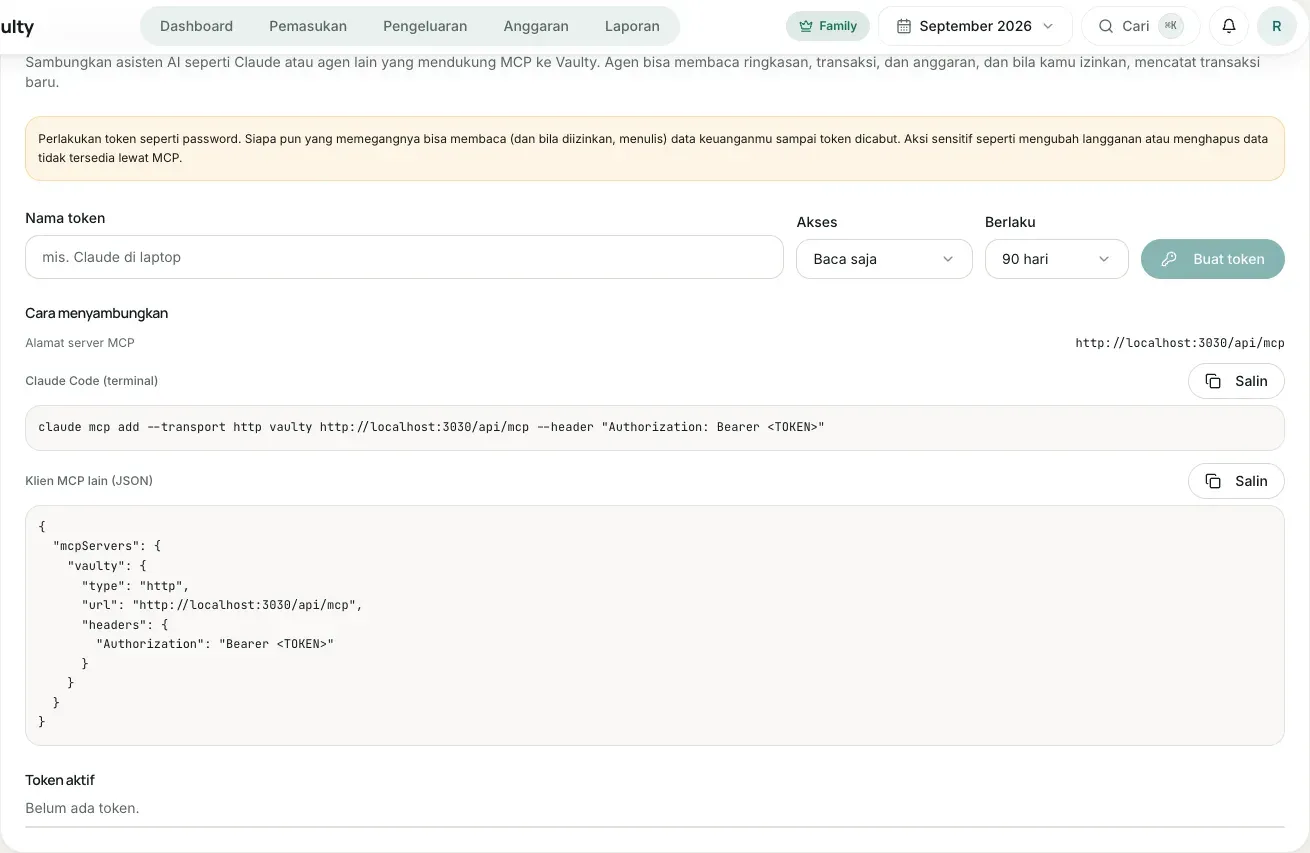
Task: Copy the Claude Code terminal command with Salin
Action: (x=1236, y=381)
